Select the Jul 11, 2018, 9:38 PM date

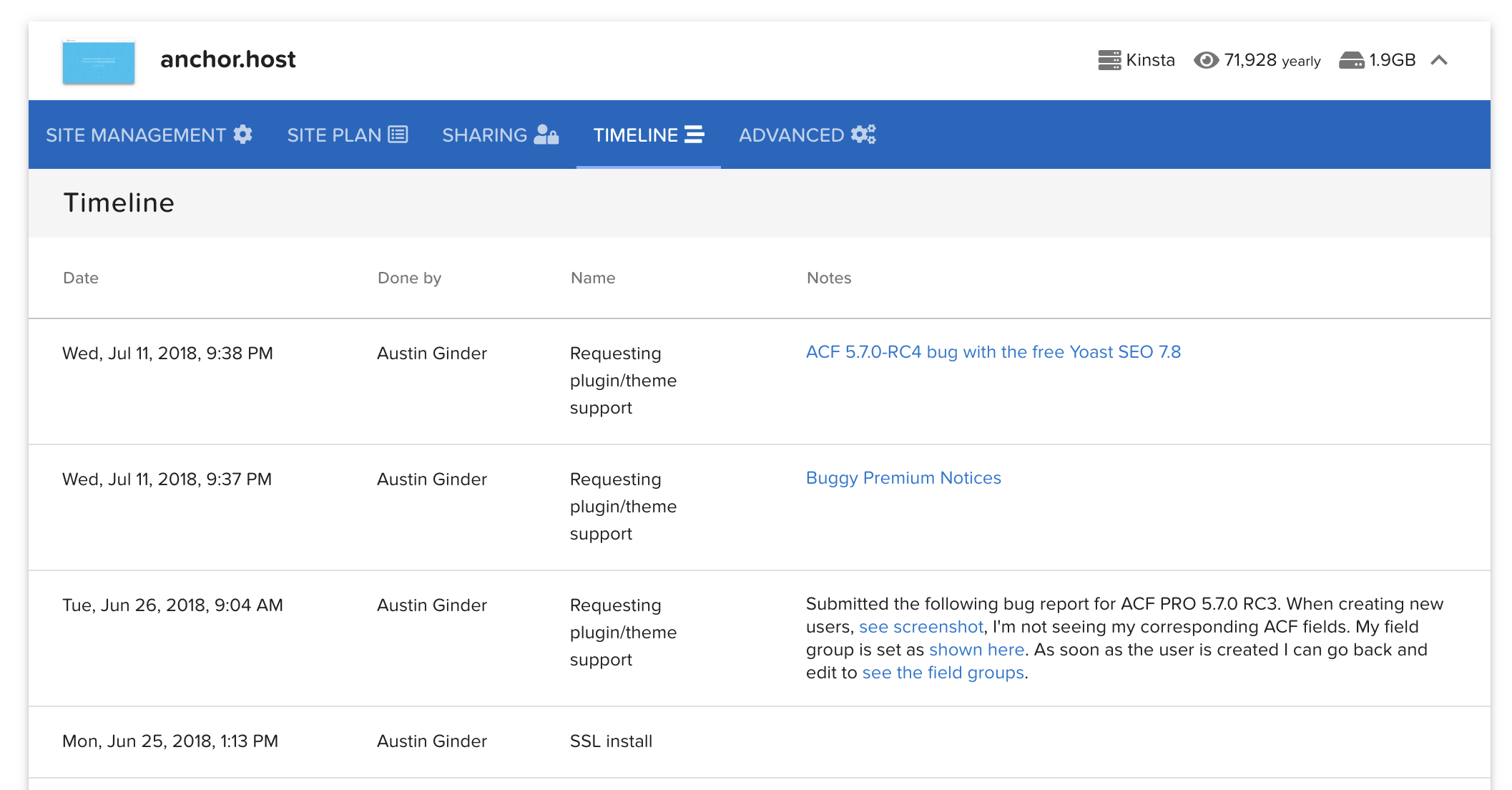click(x=168, y=353)
